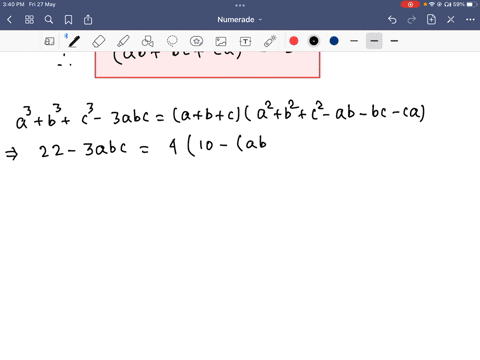
Task: Open the search magnifier
Action: (x=49, y=20)
